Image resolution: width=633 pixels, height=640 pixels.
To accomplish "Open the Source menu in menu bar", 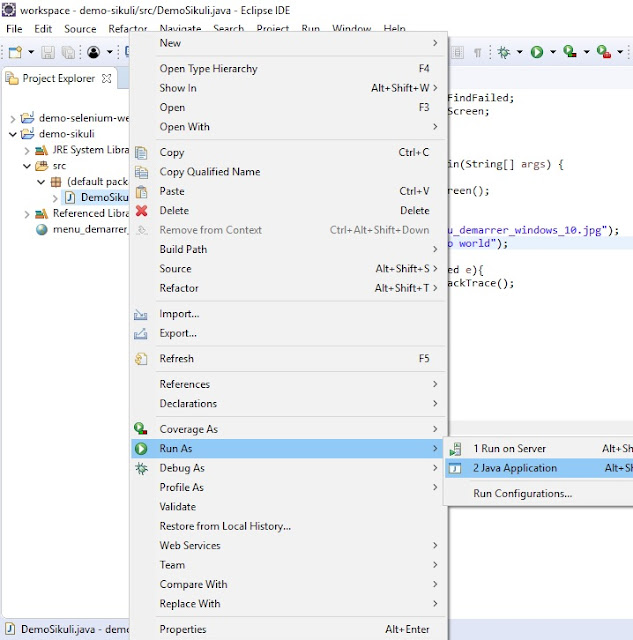I will tap(80, 29).
